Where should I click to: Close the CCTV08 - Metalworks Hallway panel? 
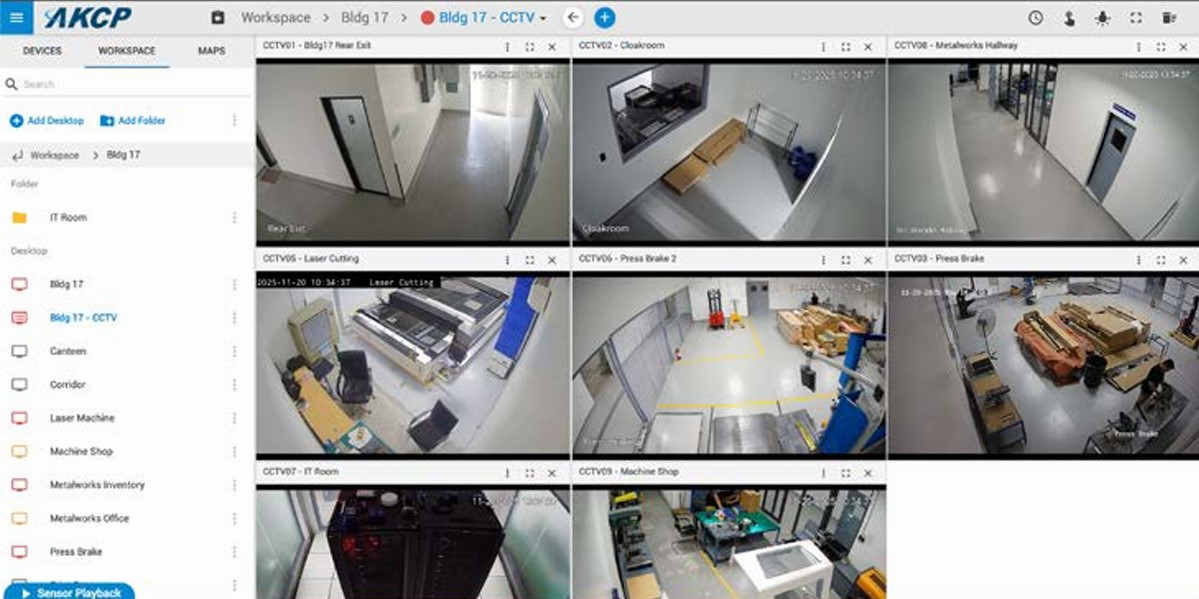1184,47
